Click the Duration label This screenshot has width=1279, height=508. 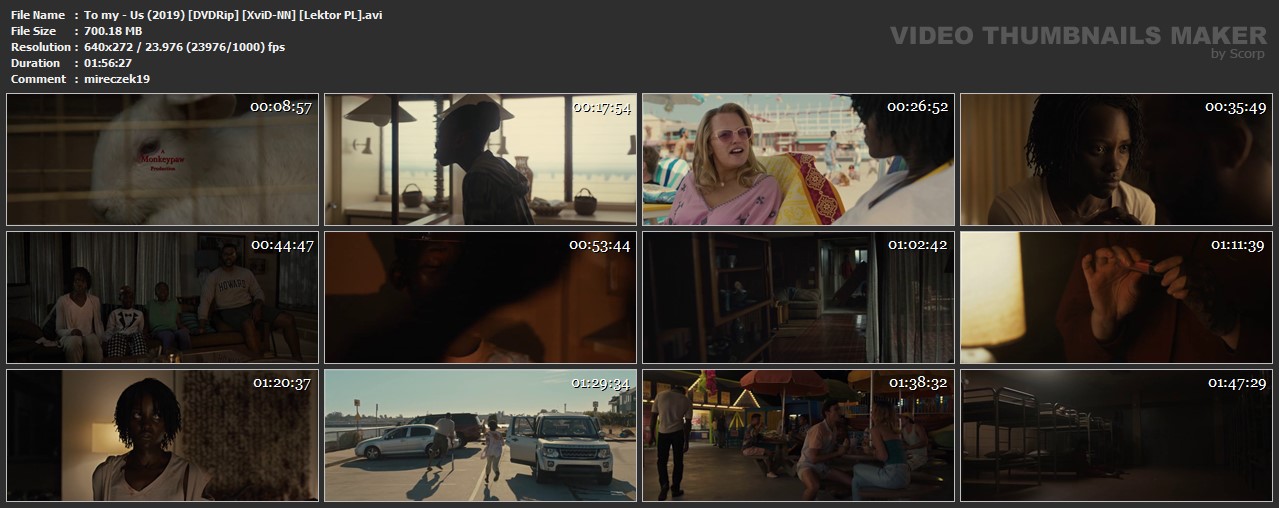[x=35, y=63]
